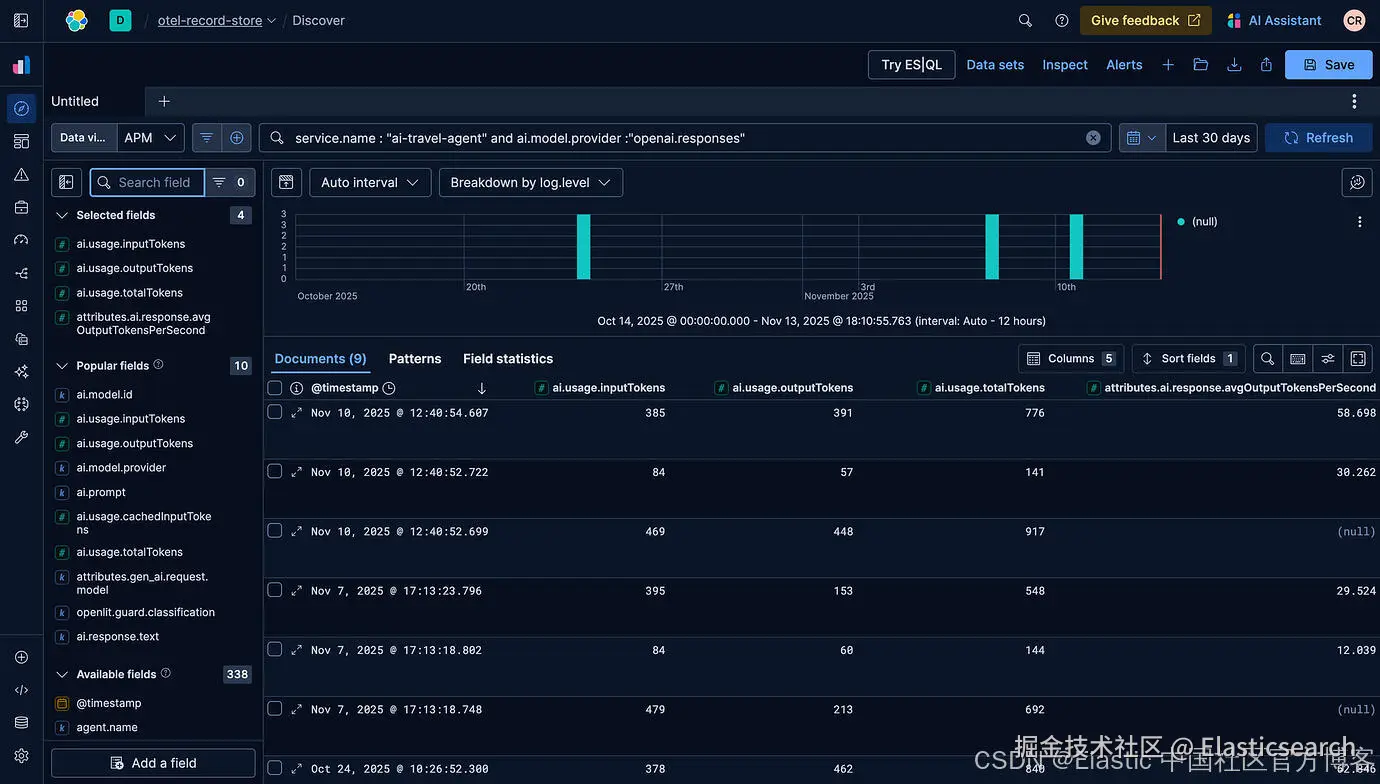This screenshot has height=784, width=1380.
Task: Clear the query with the X icon
Action: (x=1093, y=138)
